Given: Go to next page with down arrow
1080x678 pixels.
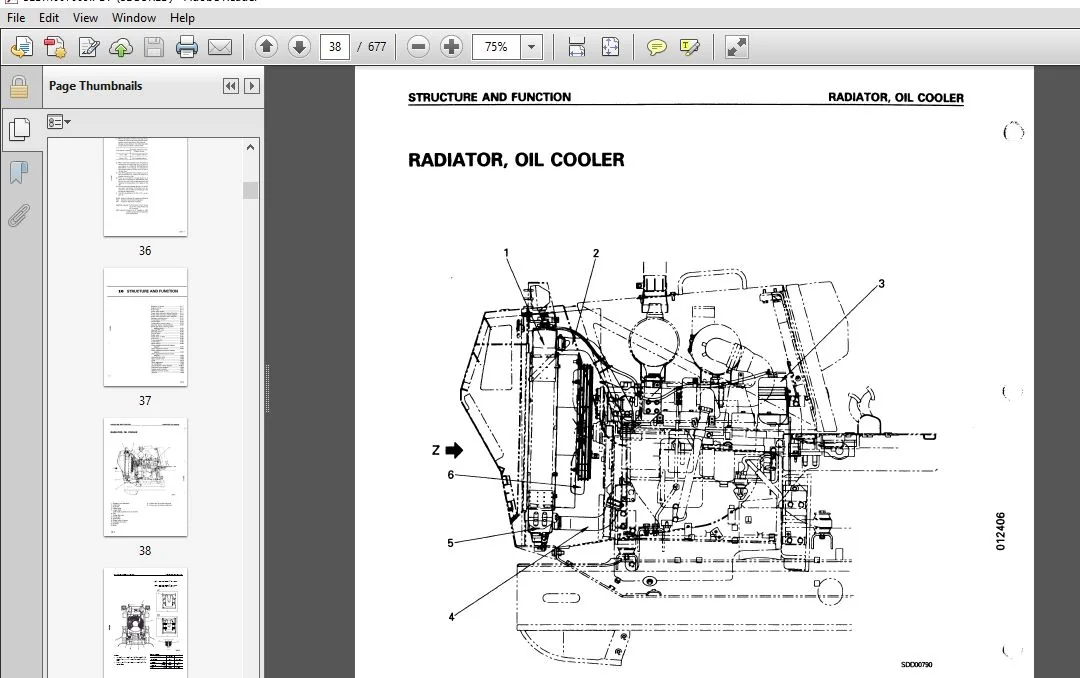Looking at the screenshot, I should coord(299,47).
